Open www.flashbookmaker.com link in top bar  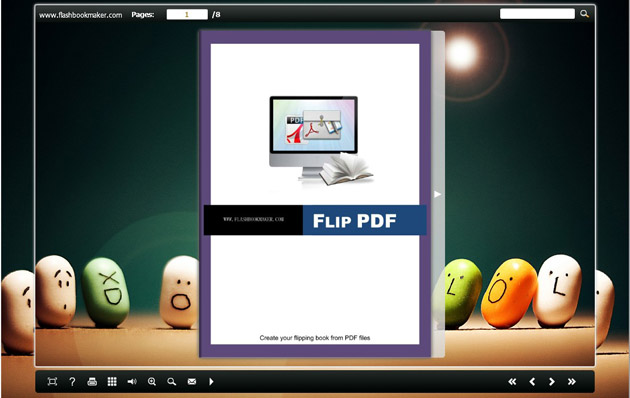tap(81, 15)
